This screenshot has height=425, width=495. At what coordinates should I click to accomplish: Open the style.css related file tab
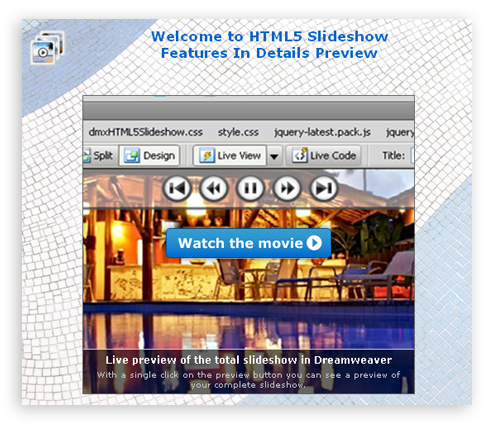pos(238,132)
